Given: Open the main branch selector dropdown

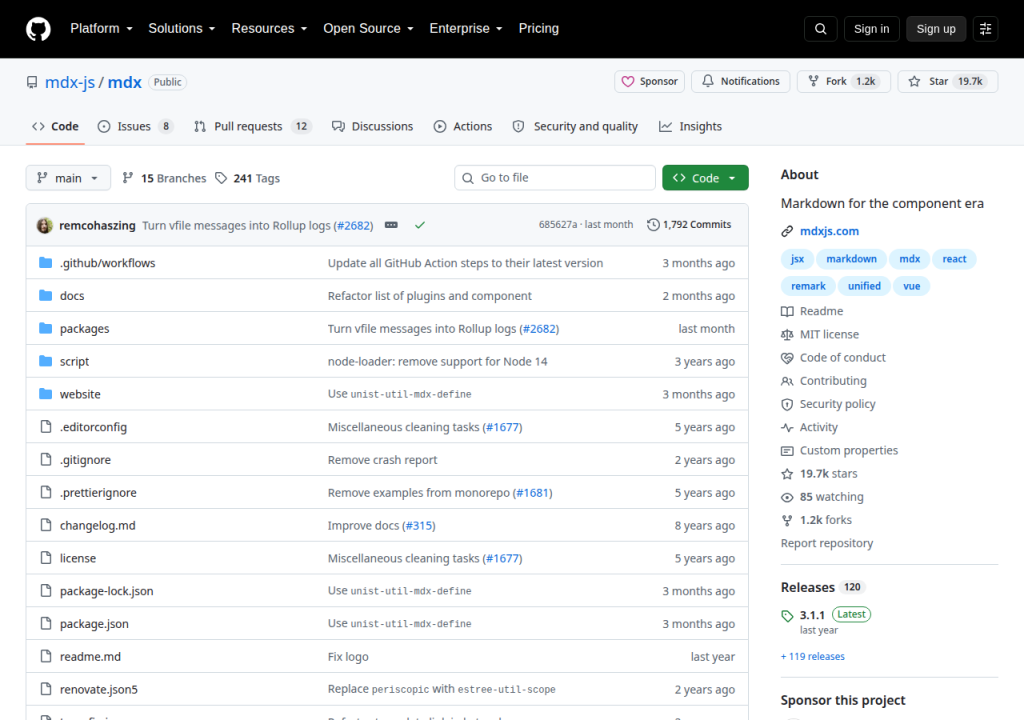Looking at the screenshot, I should 68,178.
